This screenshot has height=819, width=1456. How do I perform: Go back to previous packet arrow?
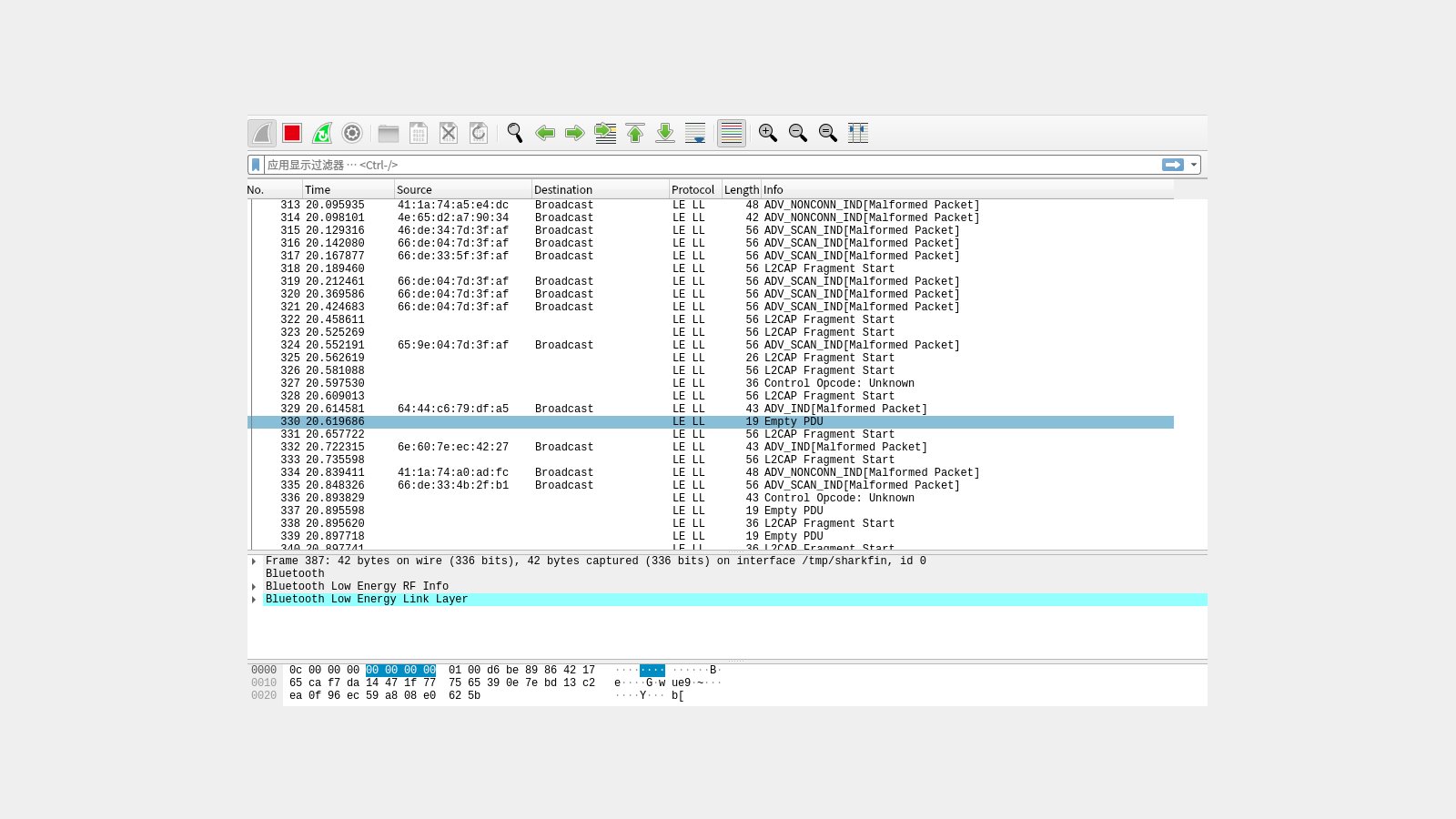(545, 133)
